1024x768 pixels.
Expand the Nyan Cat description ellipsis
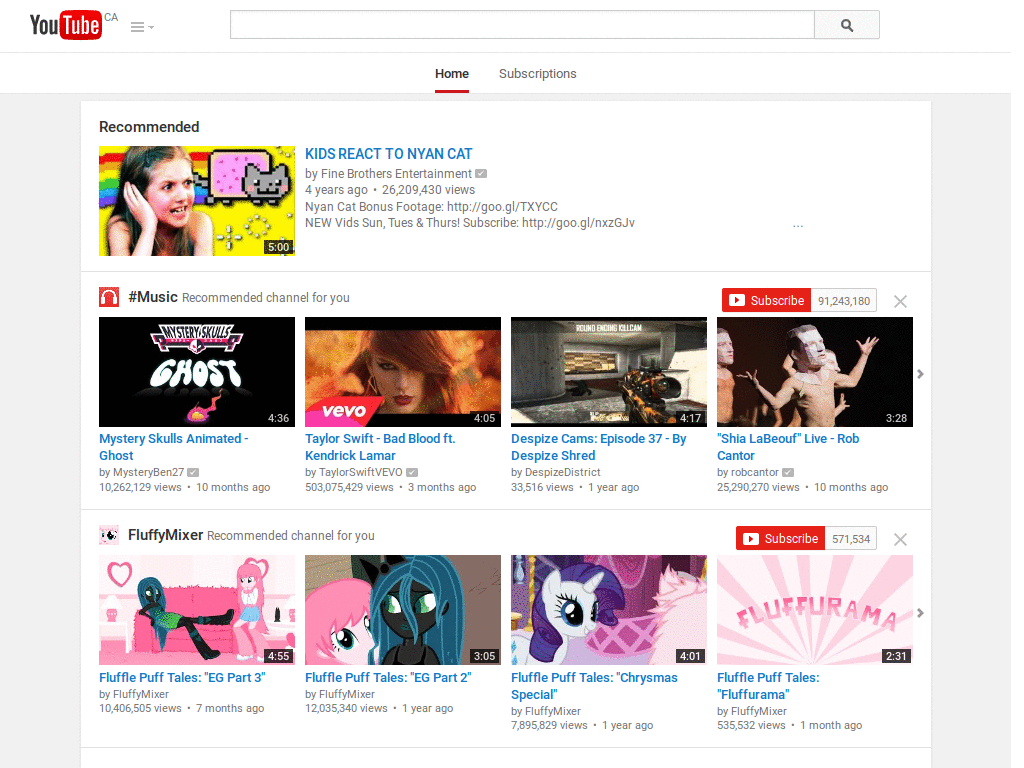coord(797,225)
